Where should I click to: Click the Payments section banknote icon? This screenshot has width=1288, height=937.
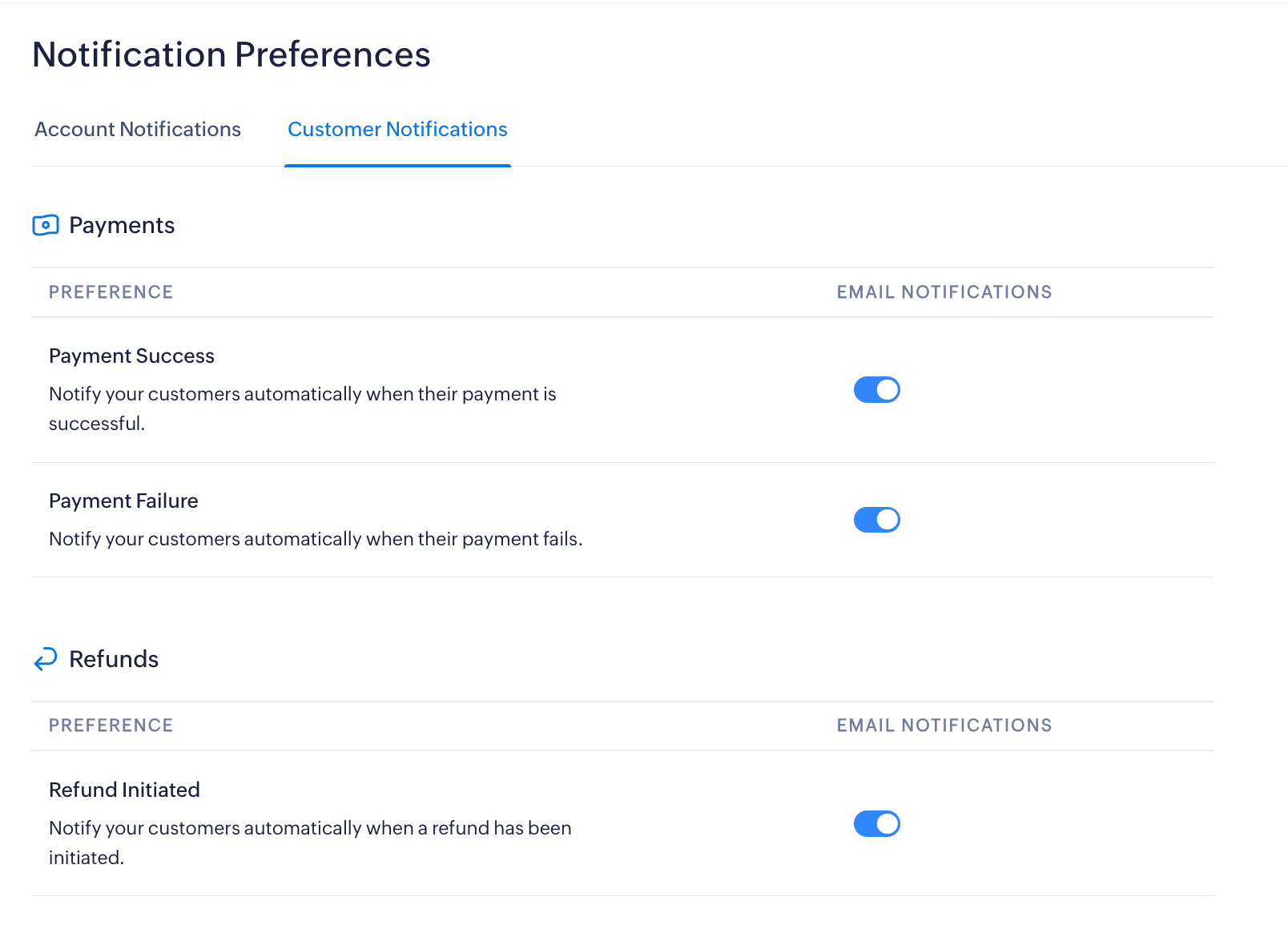tap(46, 225)
